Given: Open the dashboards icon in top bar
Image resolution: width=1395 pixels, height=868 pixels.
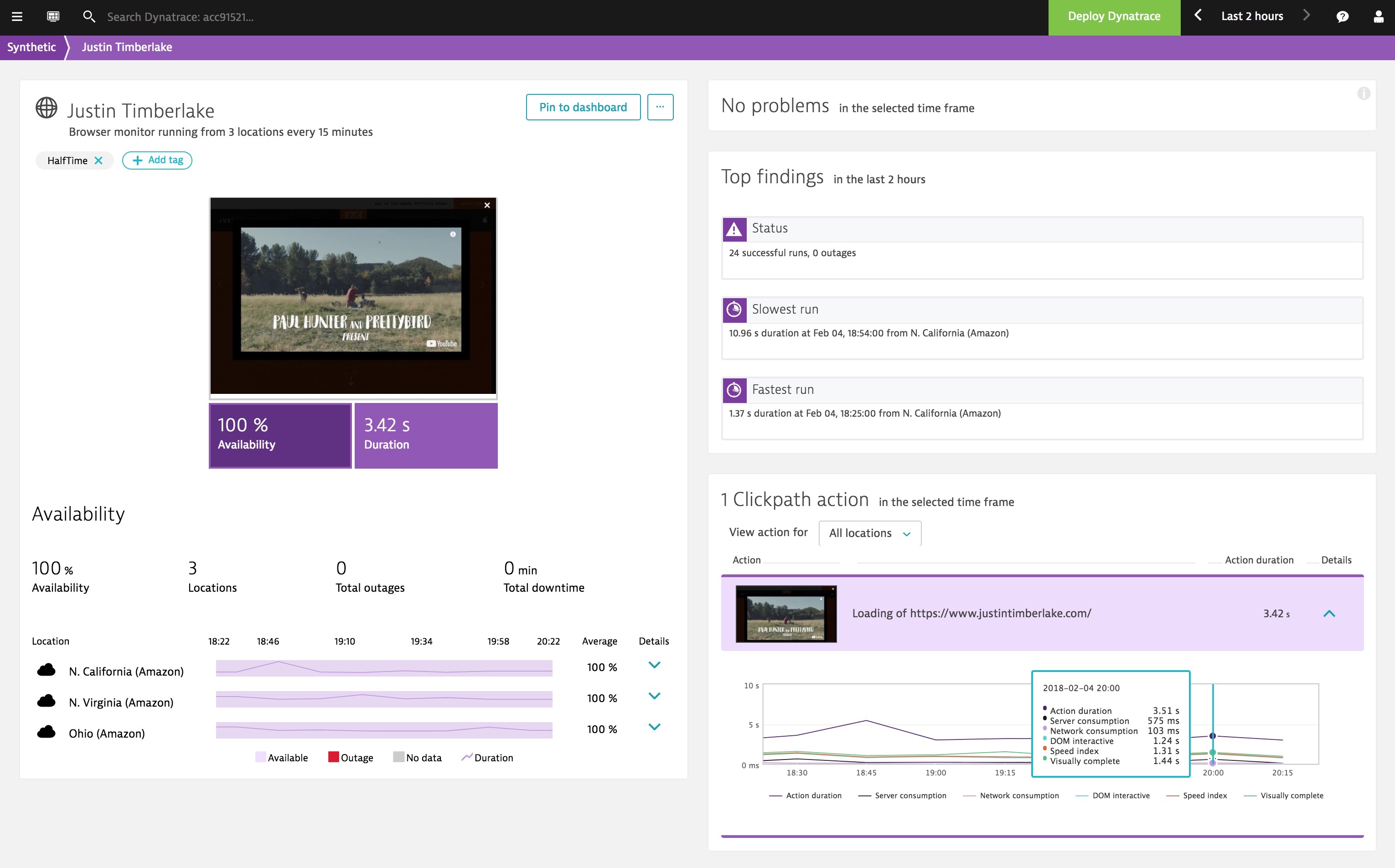Looking at the screenshot, I should click(53, 17).
